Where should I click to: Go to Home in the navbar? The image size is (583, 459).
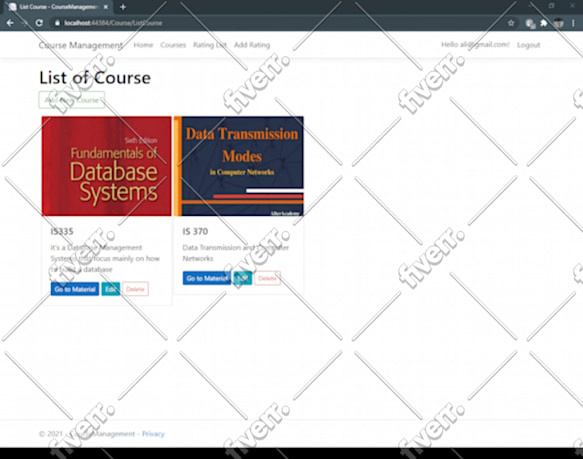(143, 45)
